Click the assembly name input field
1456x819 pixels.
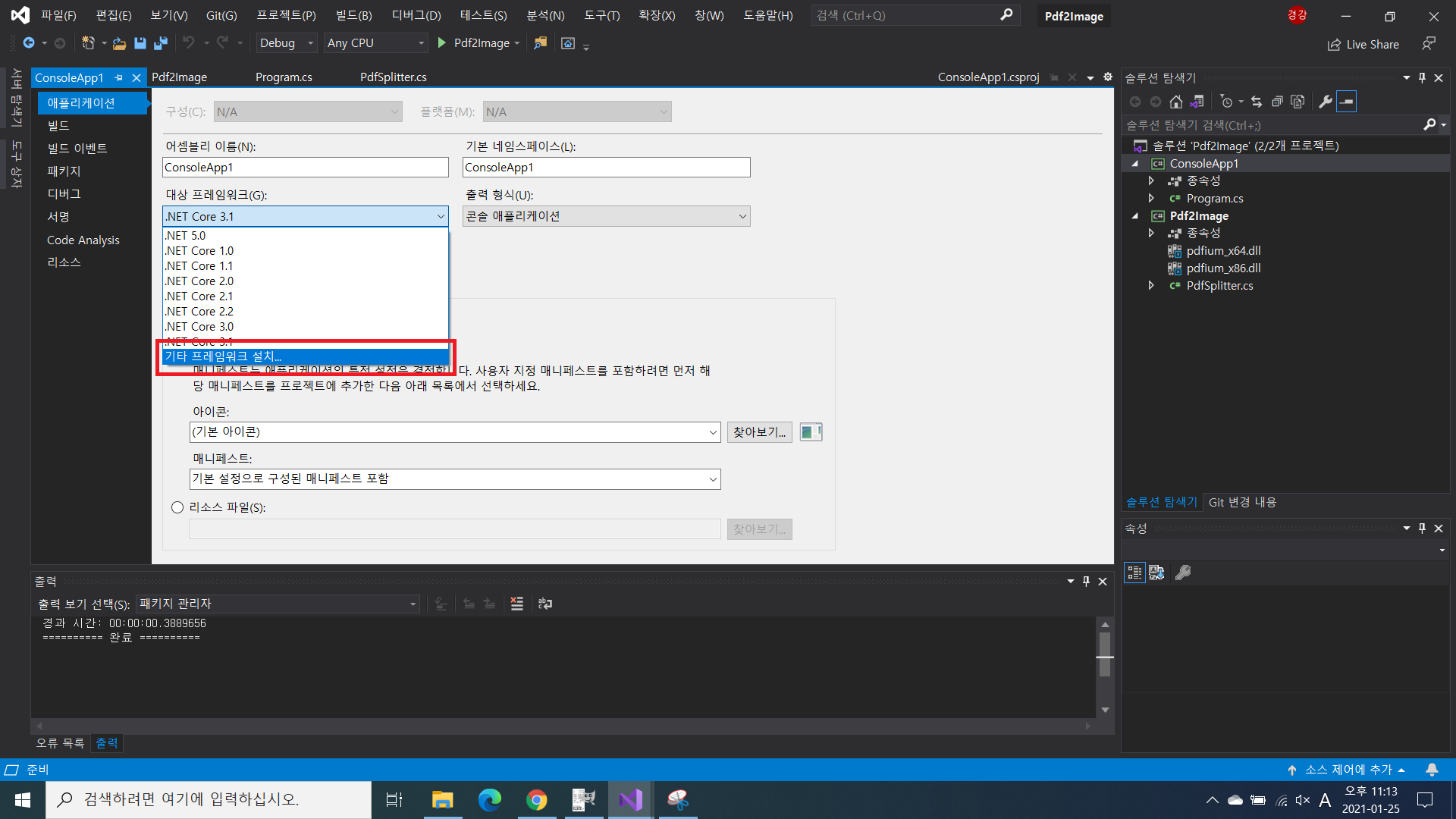pyautogui.click(x=305, y=168)
